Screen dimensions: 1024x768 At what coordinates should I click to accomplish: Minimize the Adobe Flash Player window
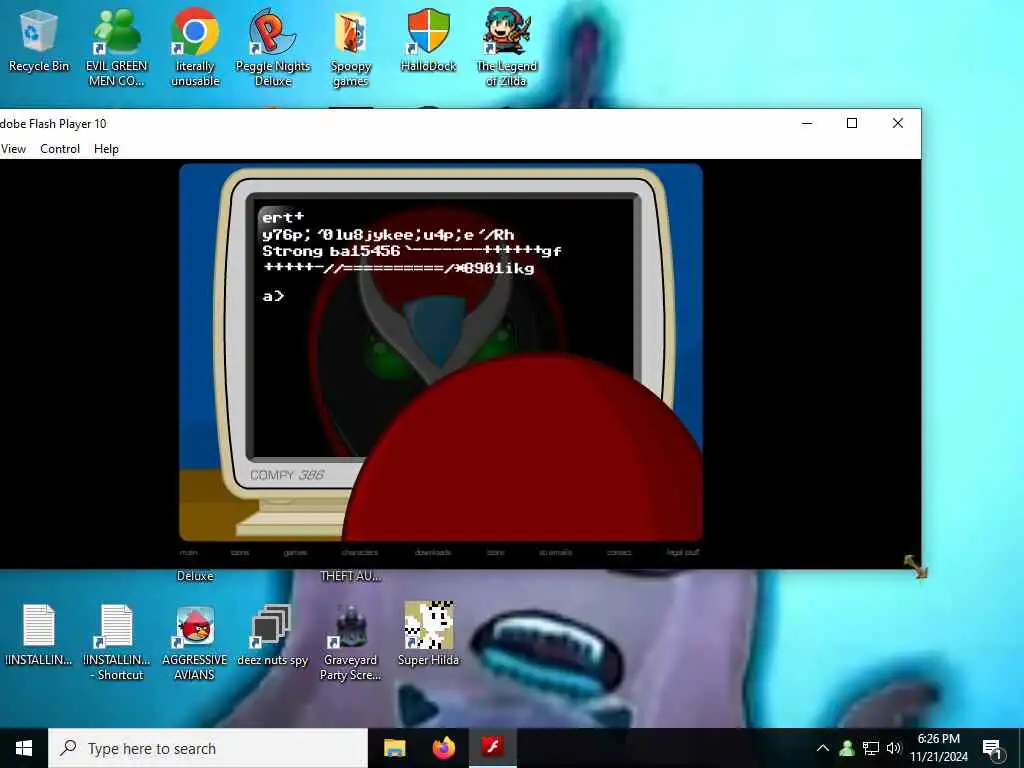click(807, 123)
